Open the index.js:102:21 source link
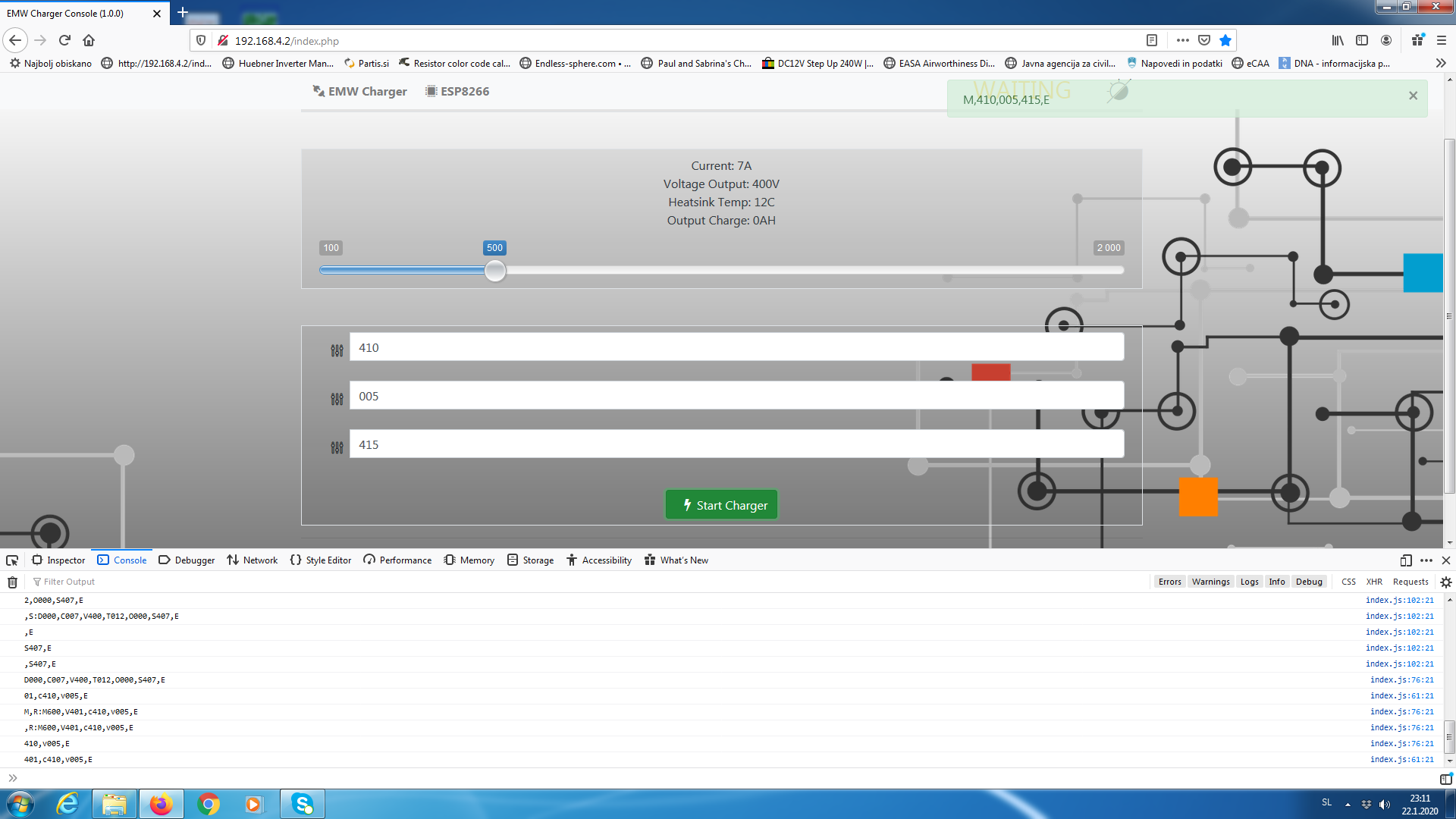Viewport: 1456px width, 819px height. (1399, 600)
